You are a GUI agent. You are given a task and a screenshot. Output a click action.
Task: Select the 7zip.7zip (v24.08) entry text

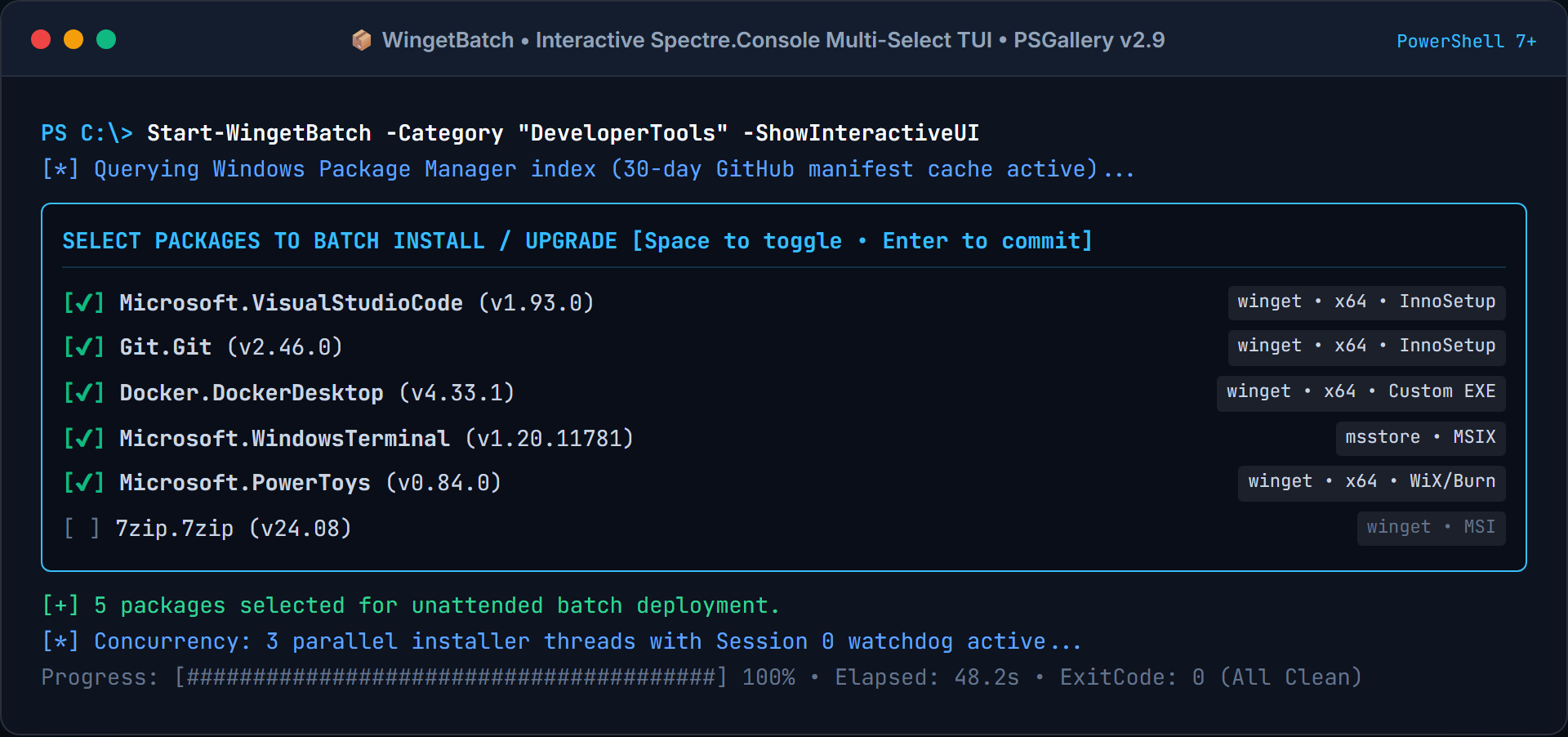(234, 529)
